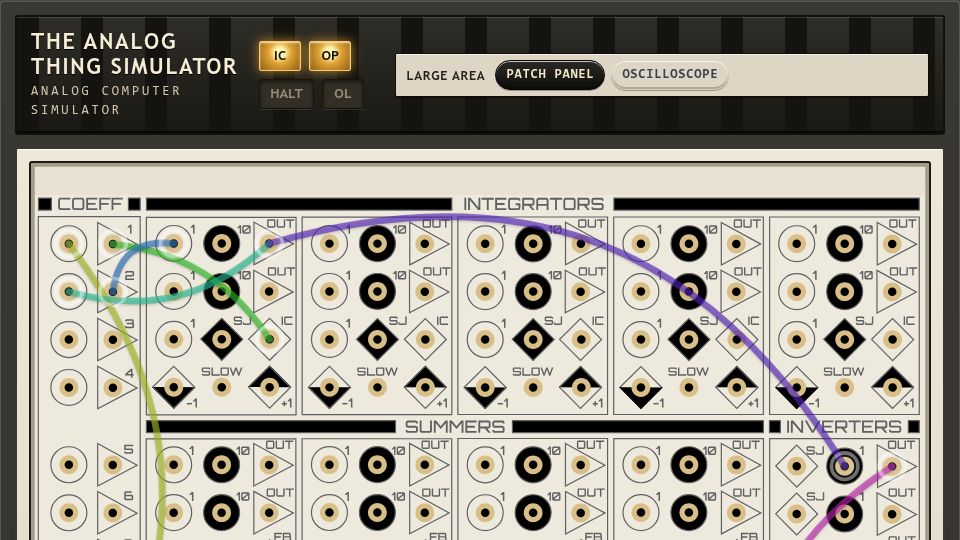Click first integrator's SLOW jack
The image size is (960, 540).
[x=222, y=387]
